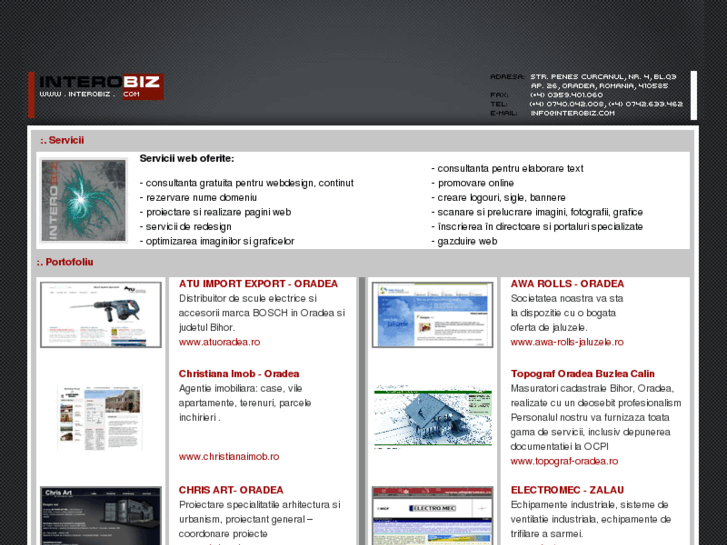727x545 pixels.
Task: Open the Electromec site screenshot
Action: 432,515
